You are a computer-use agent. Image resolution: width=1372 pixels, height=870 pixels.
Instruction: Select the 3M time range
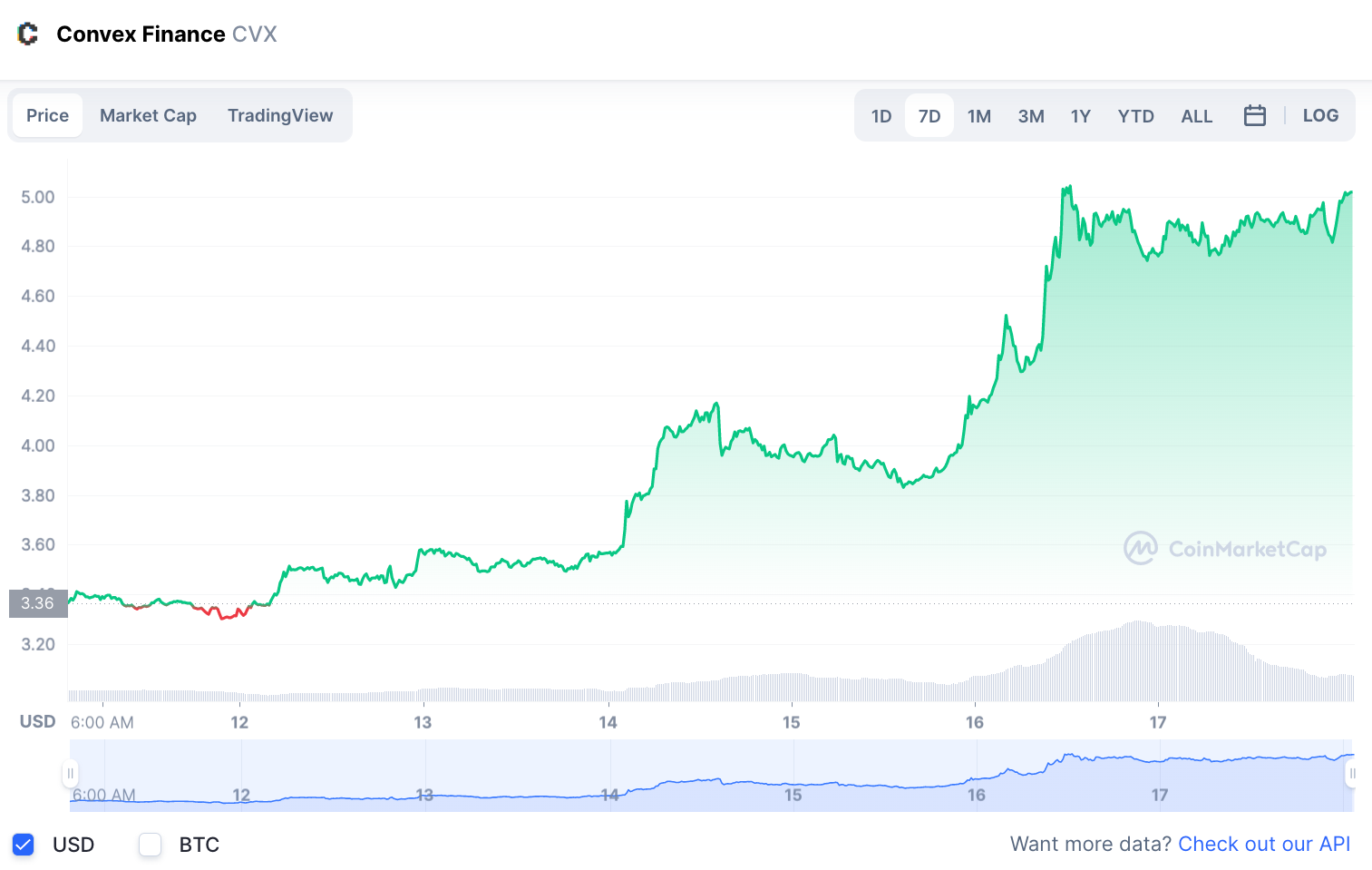tap(1031, 116)
